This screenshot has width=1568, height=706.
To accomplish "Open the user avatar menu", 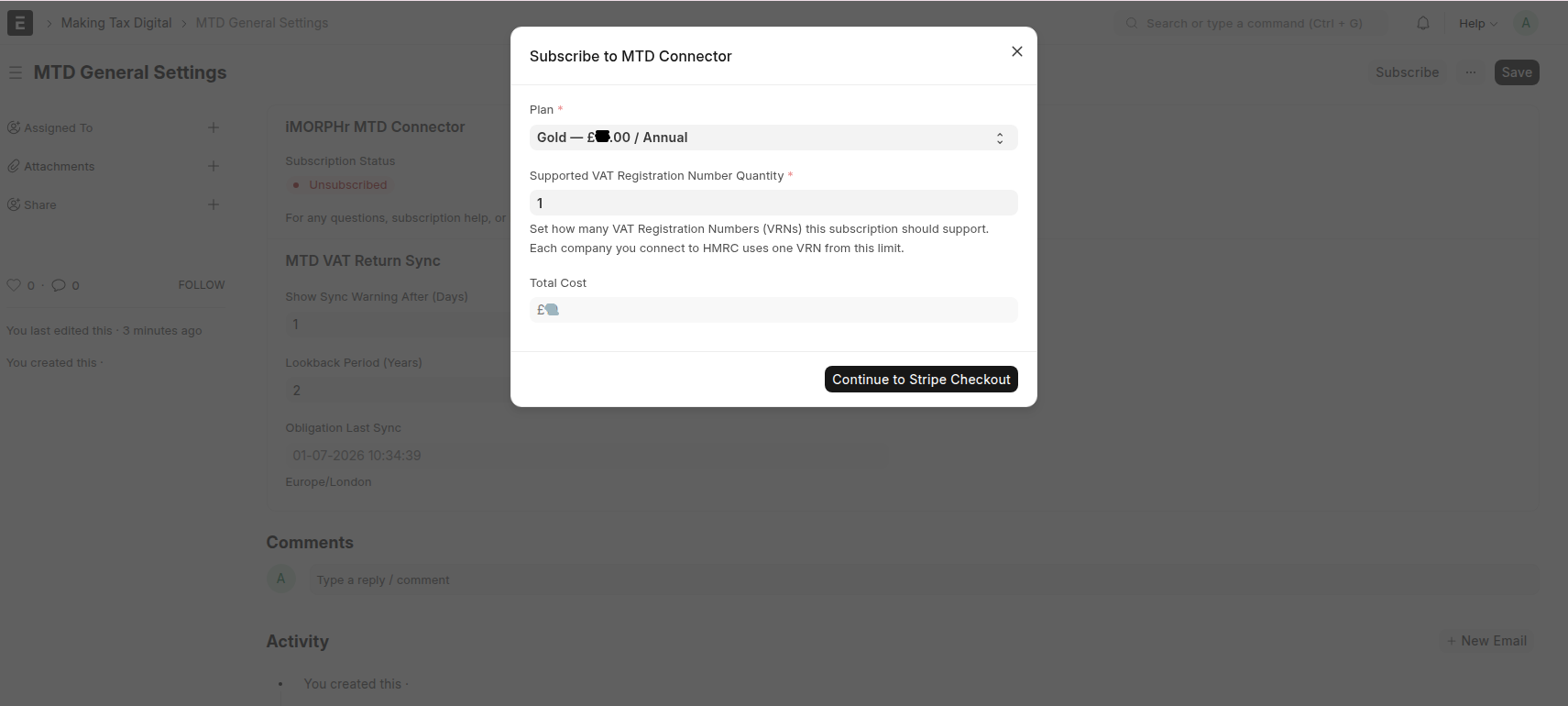I will pyautogui.click(x=1526, y=23).
